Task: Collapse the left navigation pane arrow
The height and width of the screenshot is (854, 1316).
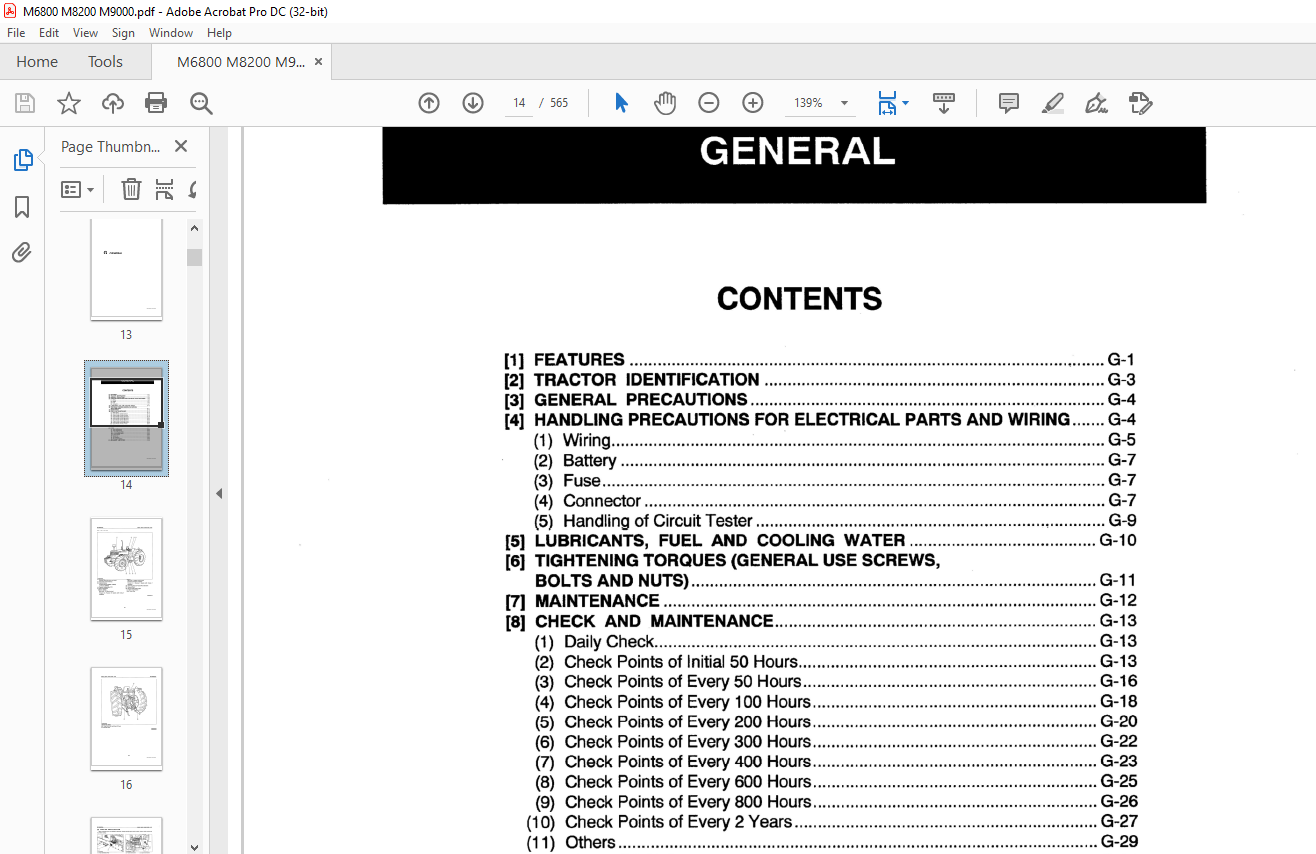Action: coord(219,493)
